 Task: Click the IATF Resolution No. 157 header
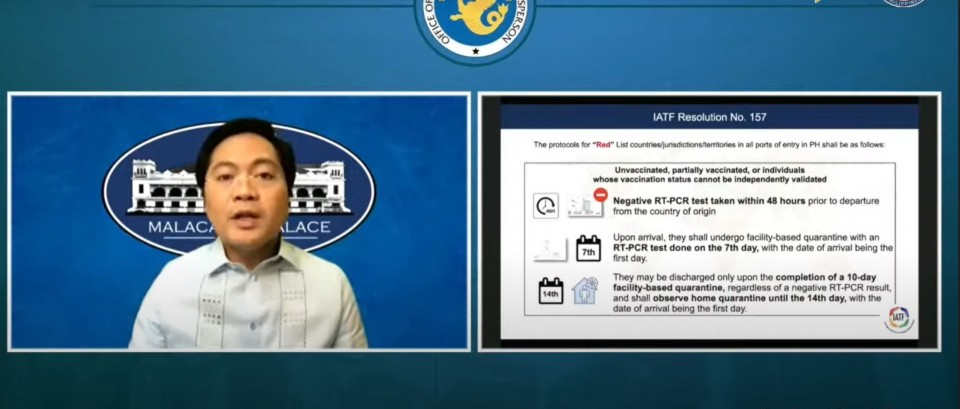708,117
